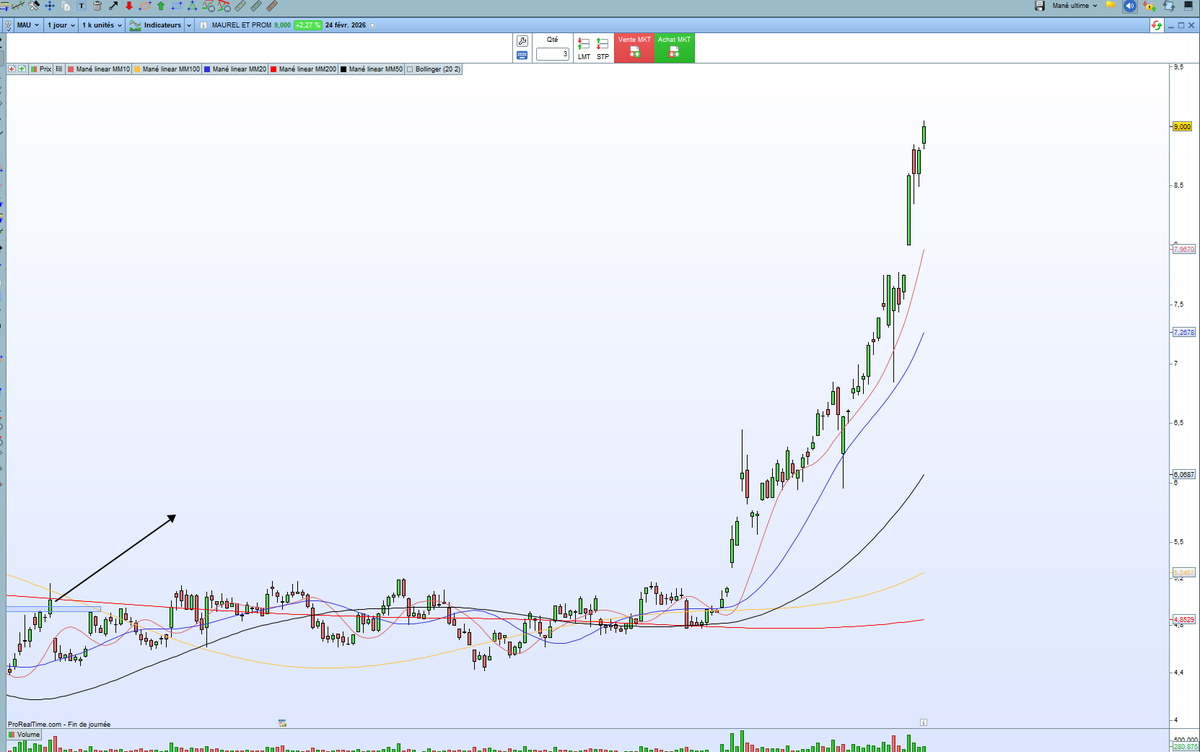
Task: Click the STP stop order icon
Action: (x=603, y=49)
